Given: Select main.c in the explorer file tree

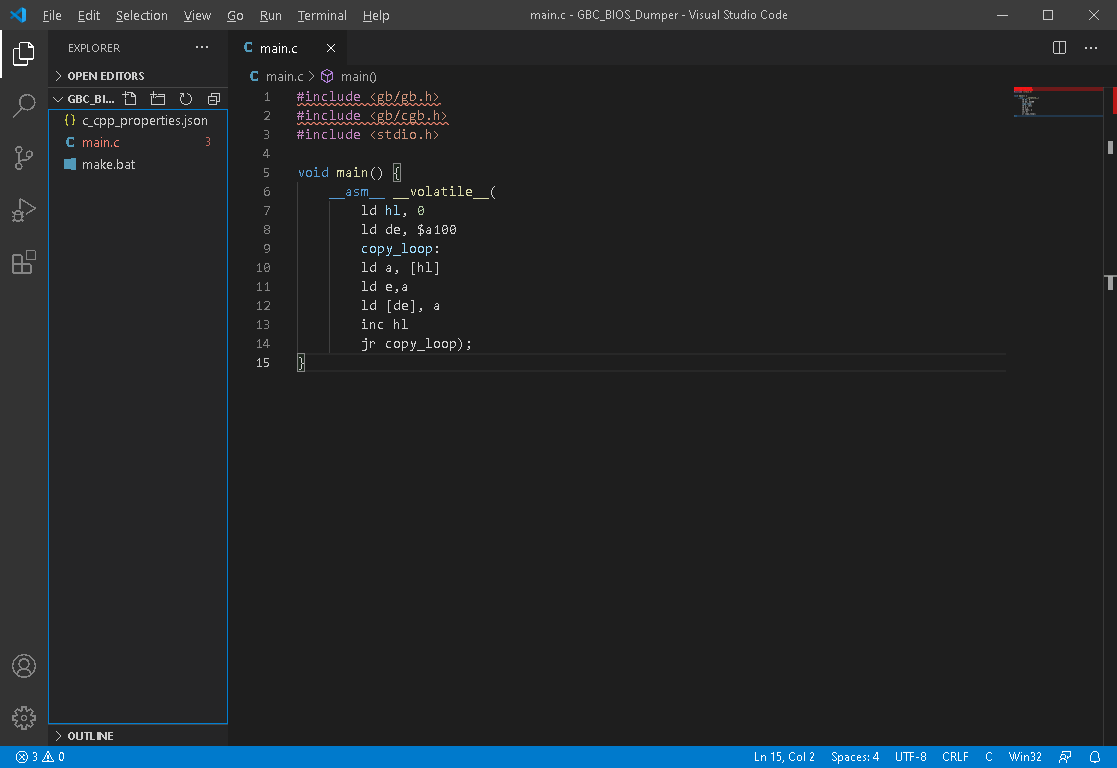Looking at the screenshot, I should tap(137, 142).
